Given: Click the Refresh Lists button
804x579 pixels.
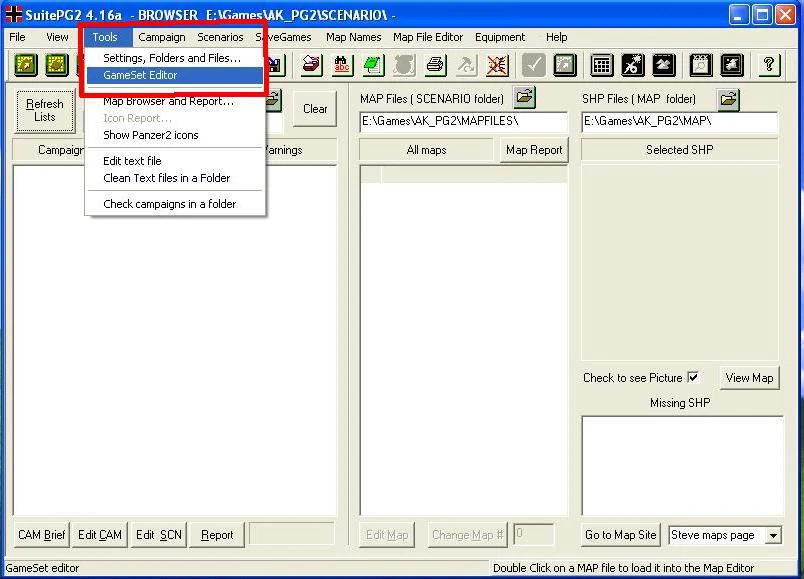Looking at the screenshot, I should coord(45,110).
